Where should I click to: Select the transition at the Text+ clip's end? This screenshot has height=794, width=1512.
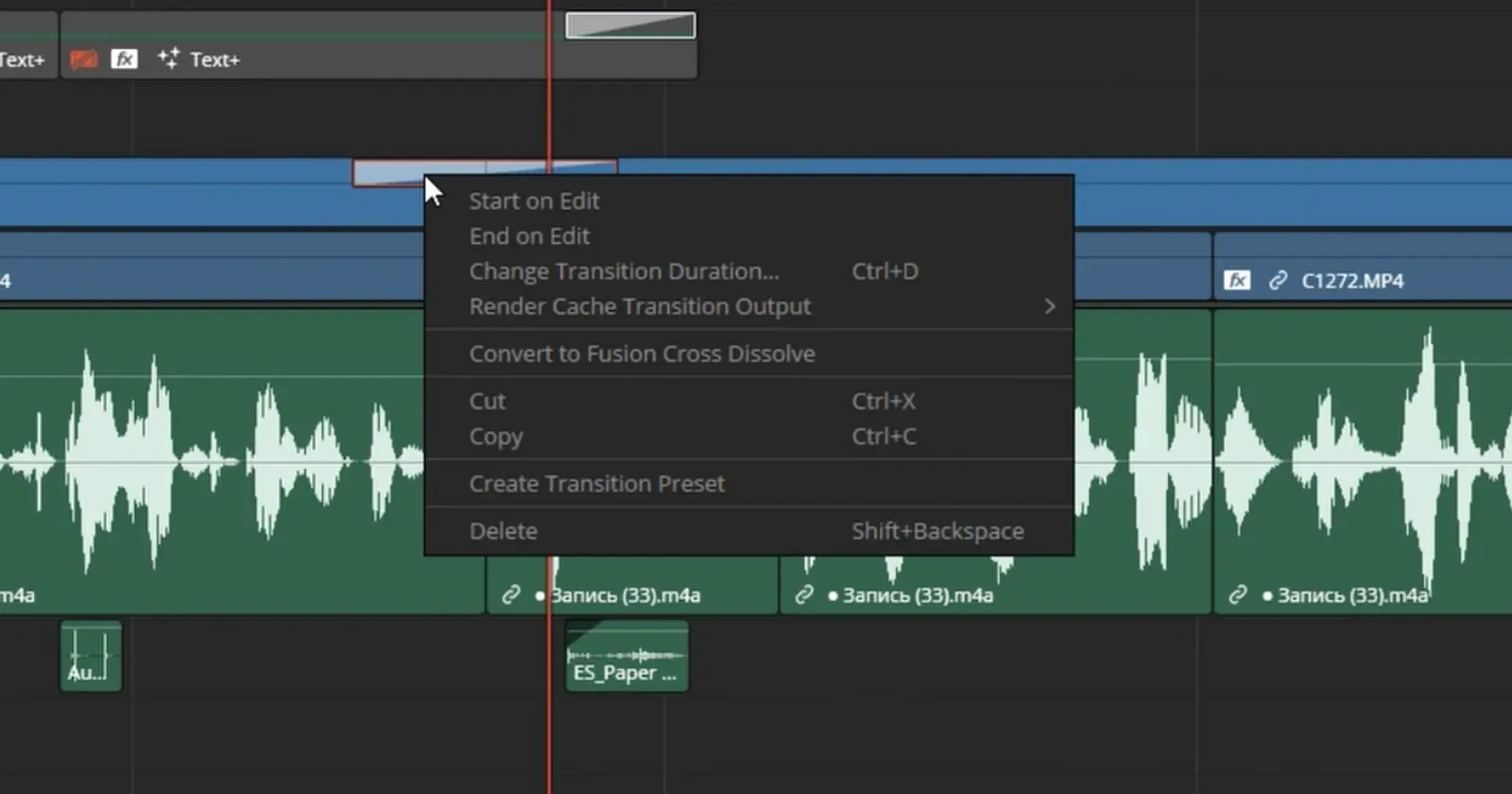630,26
